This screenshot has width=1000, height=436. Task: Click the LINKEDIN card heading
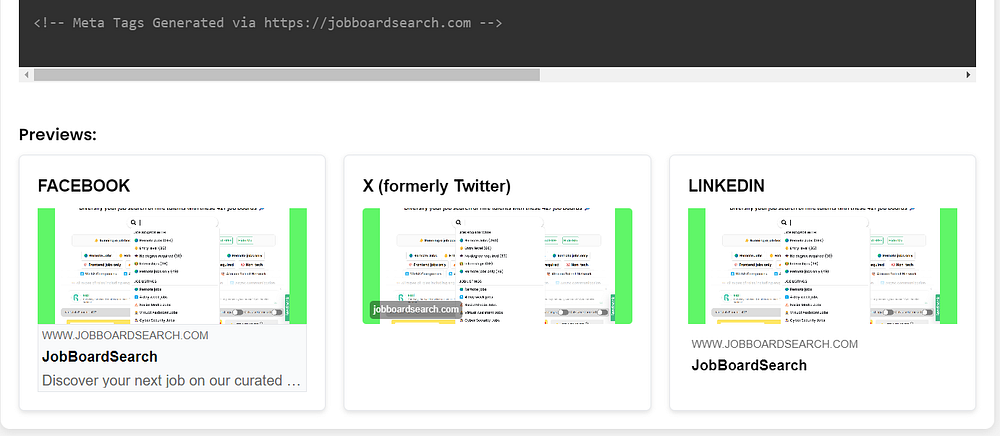[x=726, y=186]
